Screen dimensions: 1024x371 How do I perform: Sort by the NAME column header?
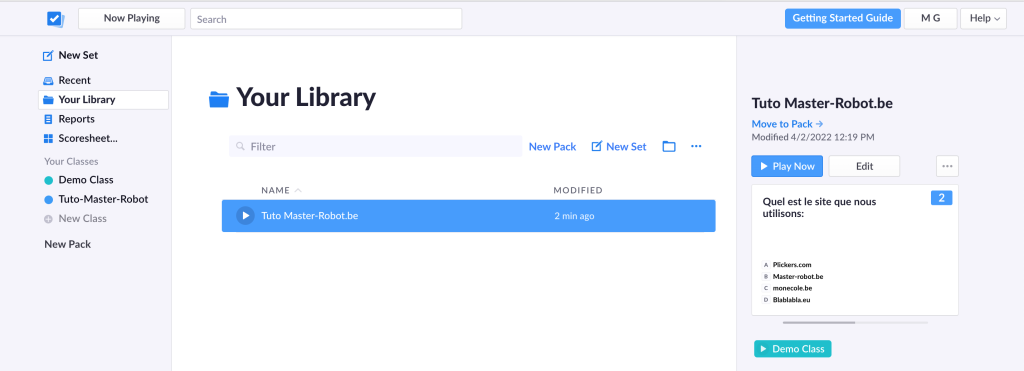click(x=275, y=190)
